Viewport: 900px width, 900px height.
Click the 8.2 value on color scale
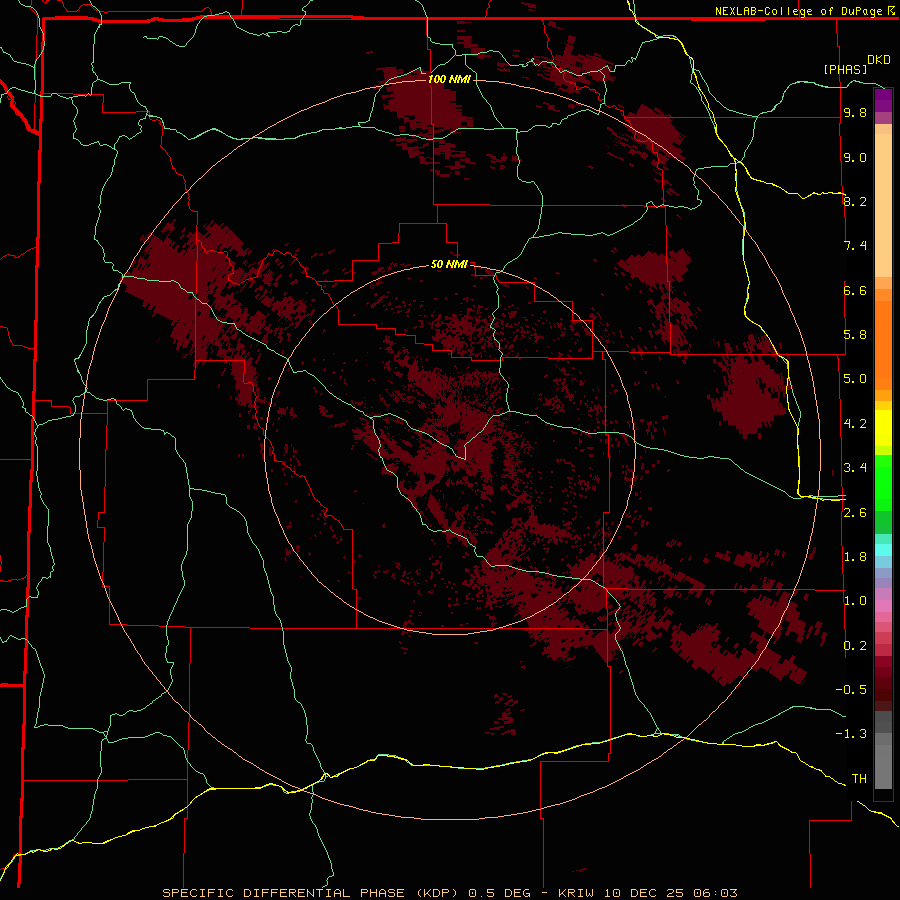click(x=855, y=201)
